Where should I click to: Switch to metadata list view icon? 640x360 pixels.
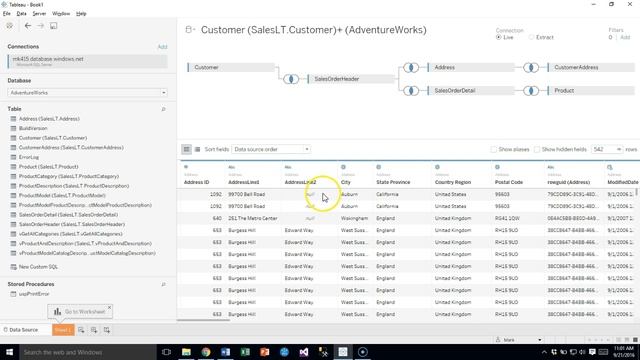click(x=198, y=149)
